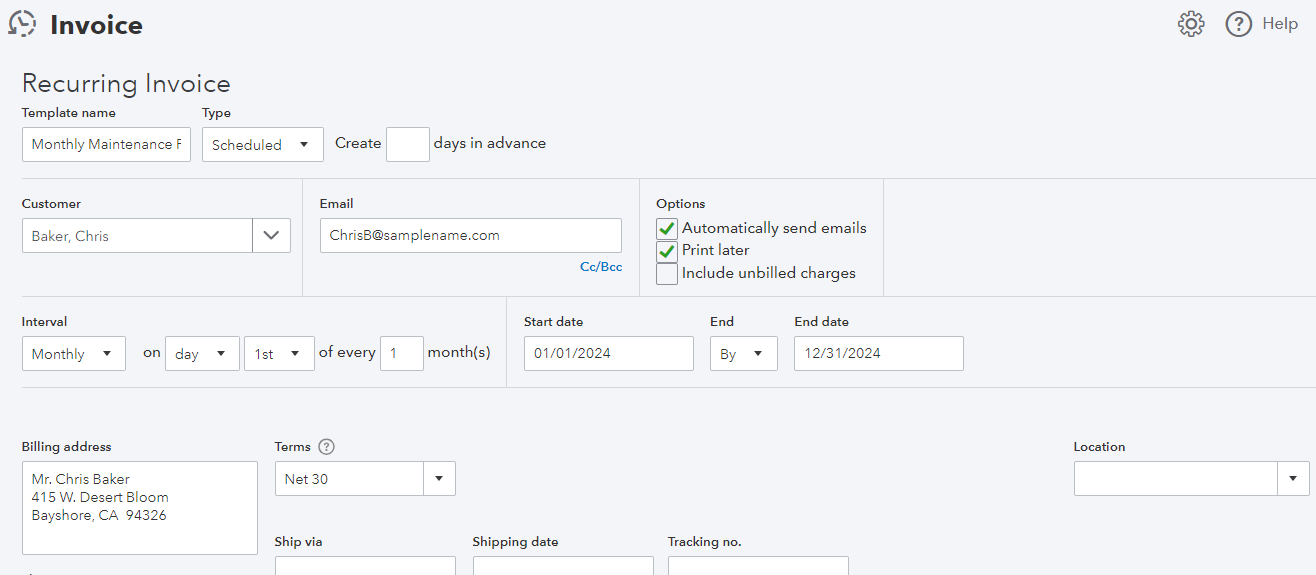1316x575 pixels.
Task: Open the '1st' dropdown in interval
Action: 279,354
